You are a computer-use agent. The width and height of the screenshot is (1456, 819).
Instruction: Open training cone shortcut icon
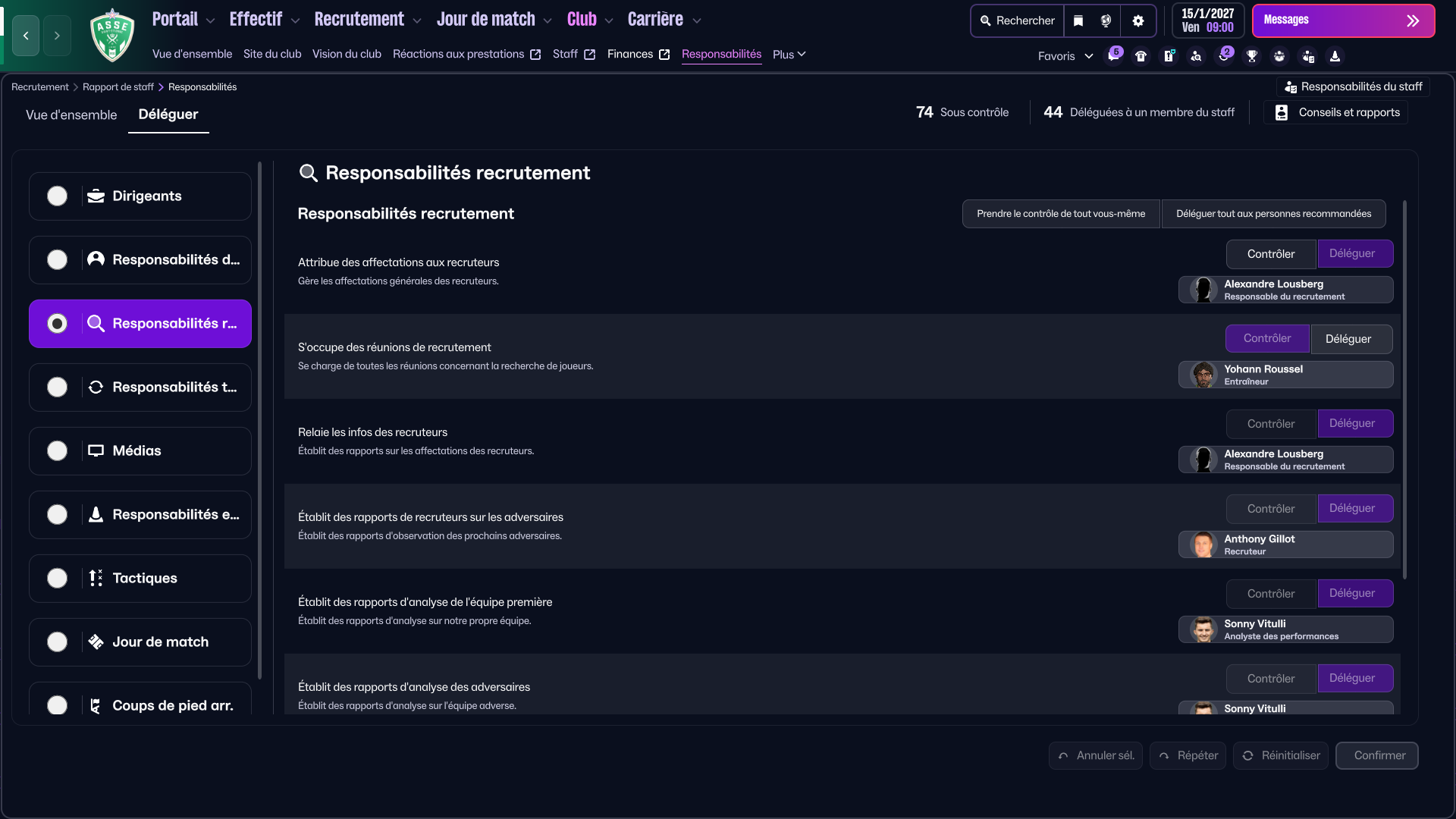coord(1335,56)
